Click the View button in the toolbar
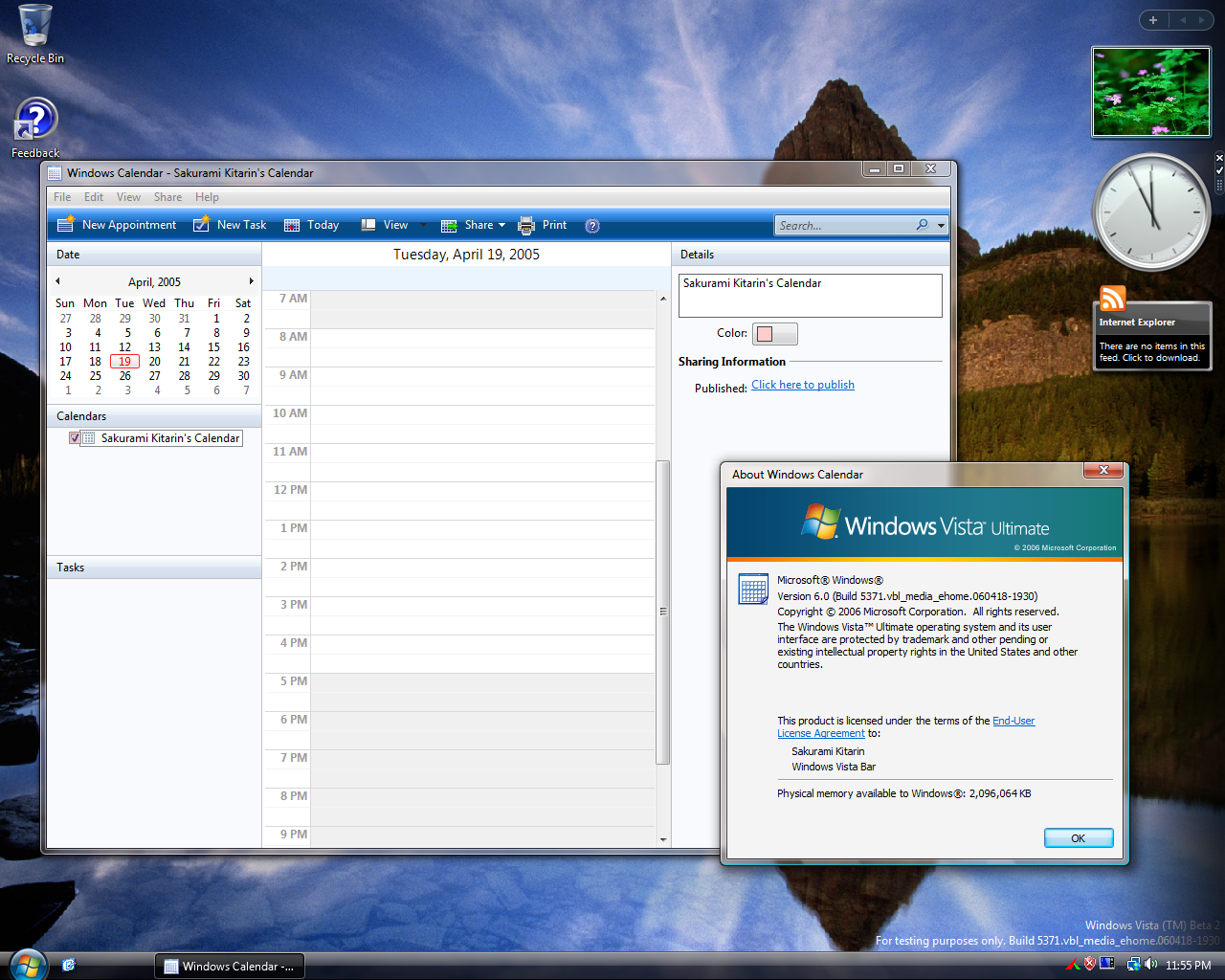 point(385,225)
